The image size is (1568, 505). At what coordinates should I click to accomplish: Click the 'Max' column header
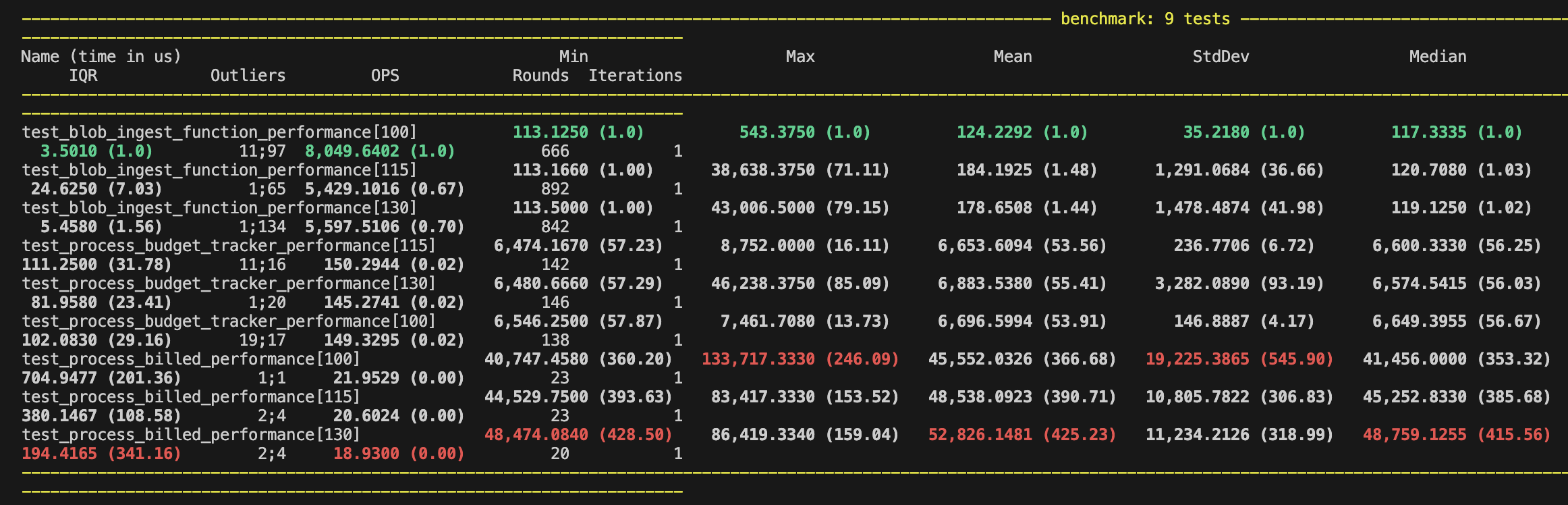click(x=800, y=57)
